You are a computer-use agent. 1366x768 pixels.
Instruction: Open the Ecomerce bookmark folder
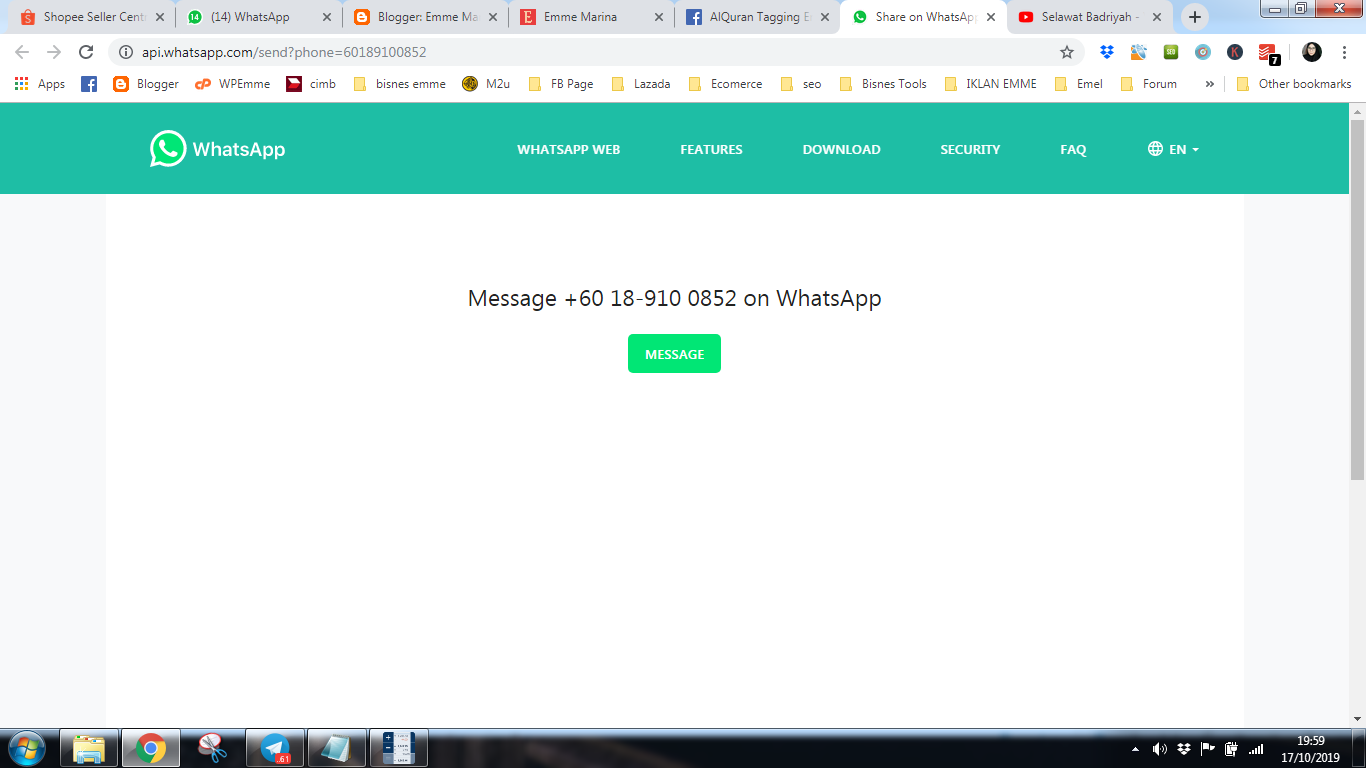[x=726, y=84]
